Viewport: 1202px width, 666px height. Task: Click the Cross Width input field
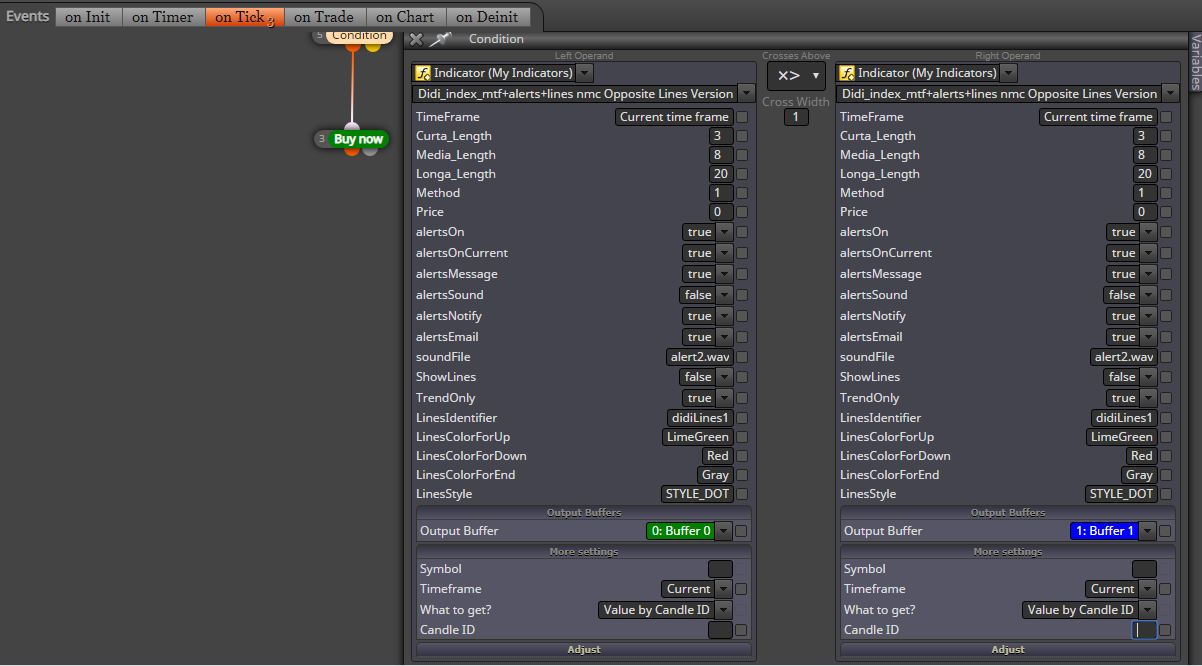(x=796, y=117)
